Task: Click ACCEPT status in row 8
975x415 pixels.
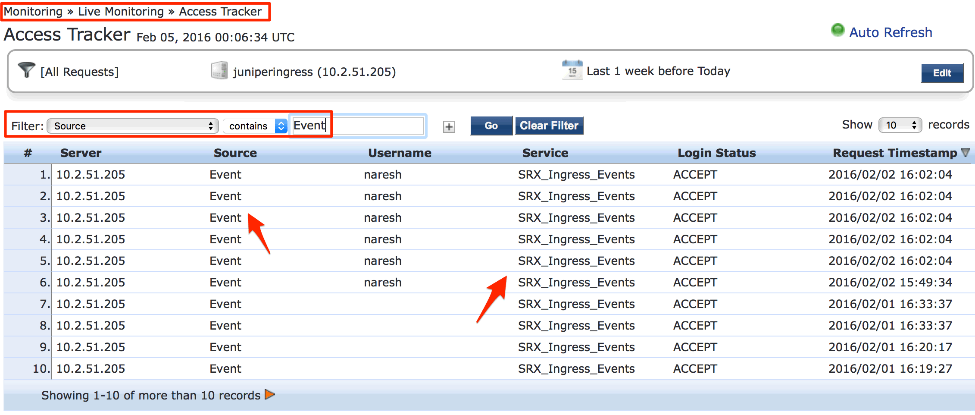Action: click(695, 325)
